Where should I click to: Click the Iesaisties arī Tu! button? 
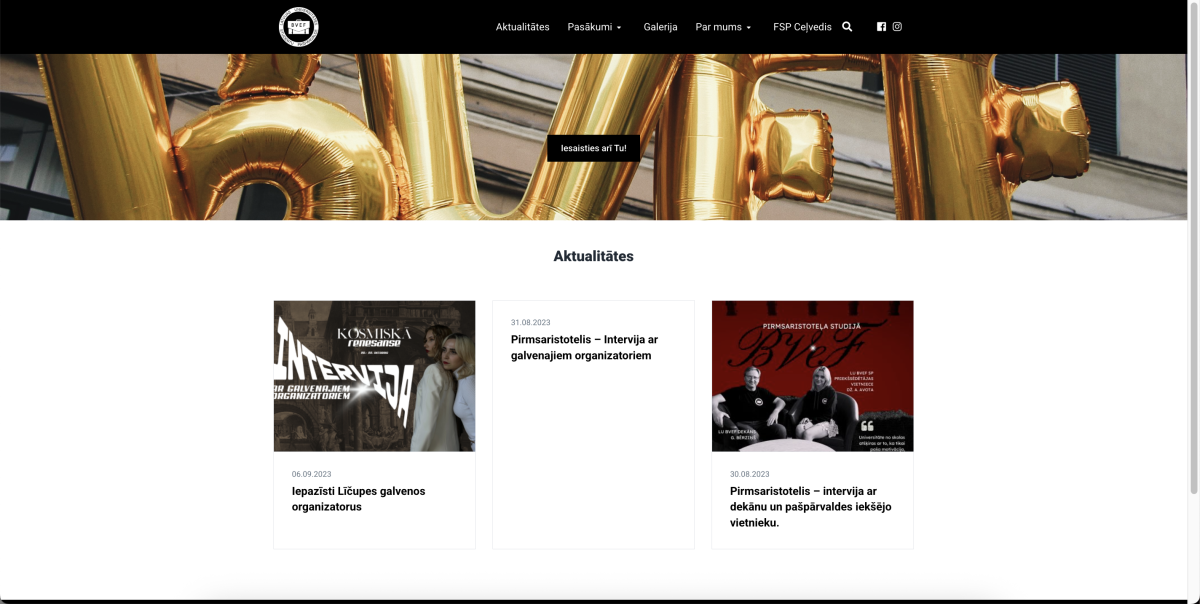594,148
